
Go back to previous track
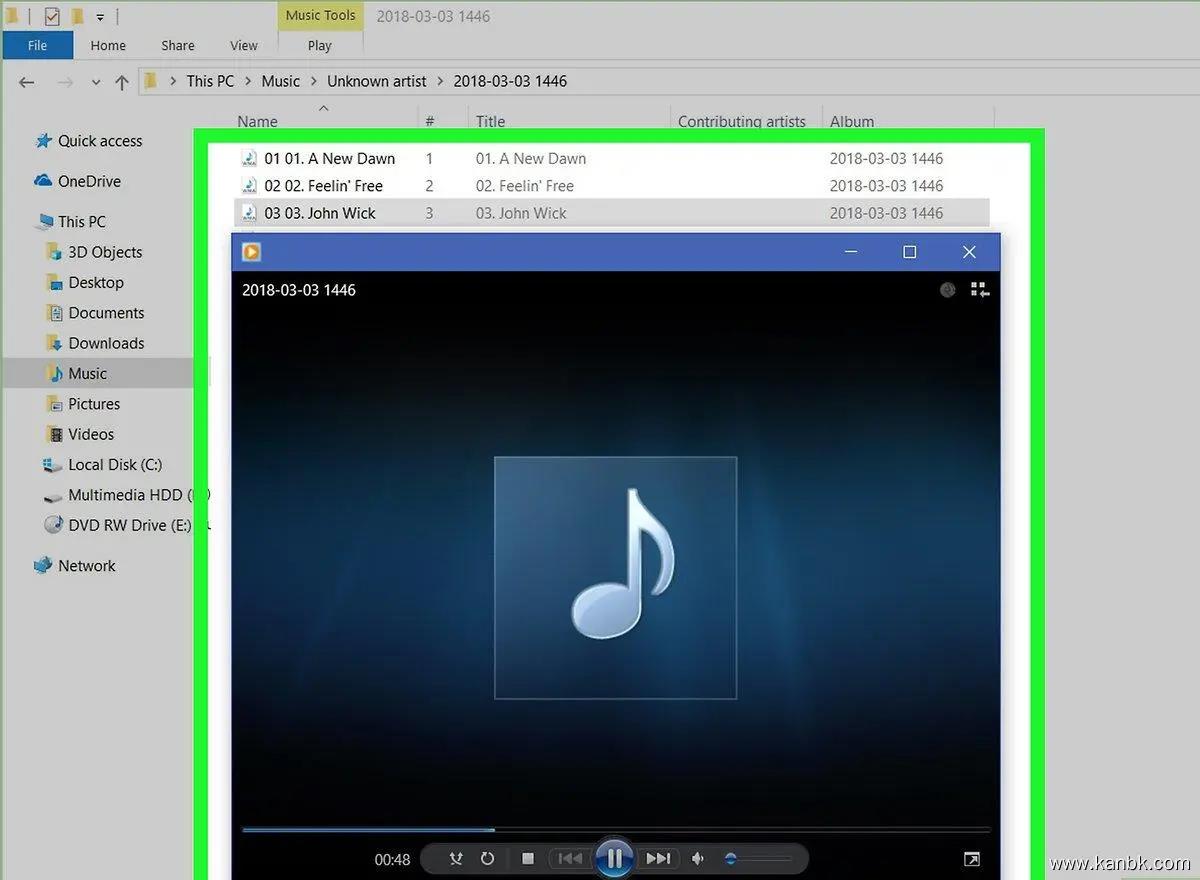point(570,858)
